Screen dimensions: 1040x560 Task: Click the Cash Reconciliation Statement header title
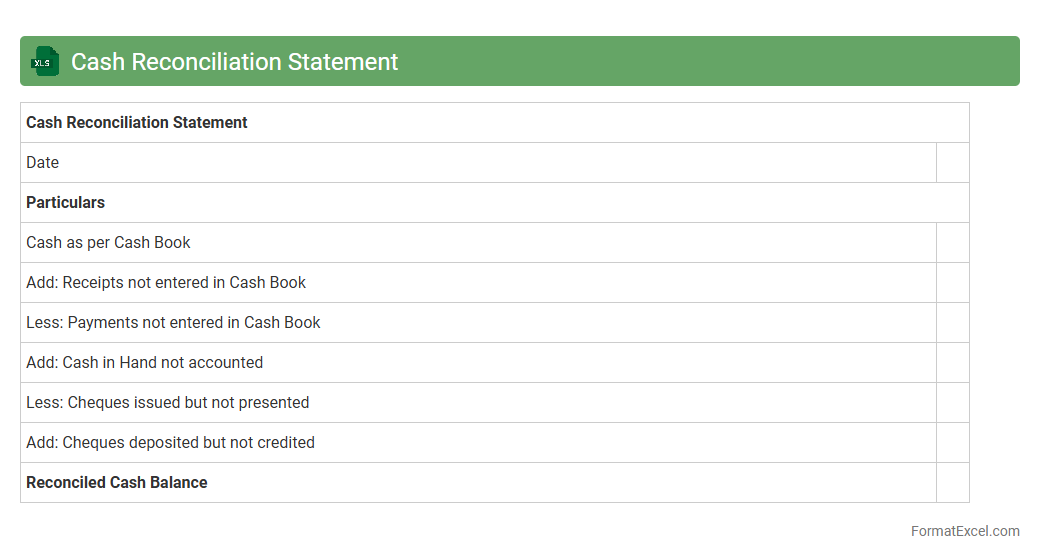(234, 62)
